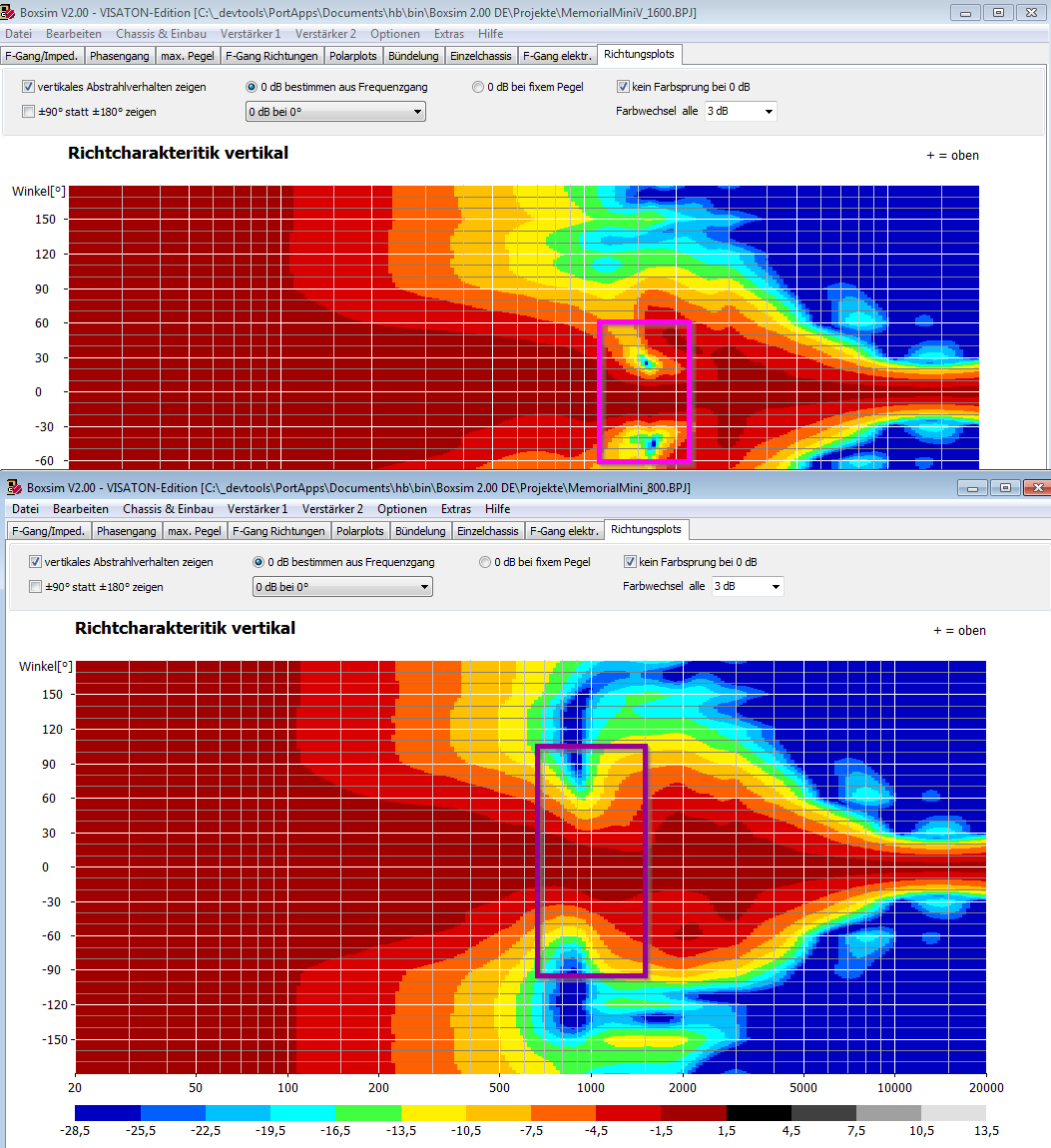Uncheck 'kein Farbsprung bei 0 dB' in lower window
This screenshot has height=1148, width=1051.
630,562
